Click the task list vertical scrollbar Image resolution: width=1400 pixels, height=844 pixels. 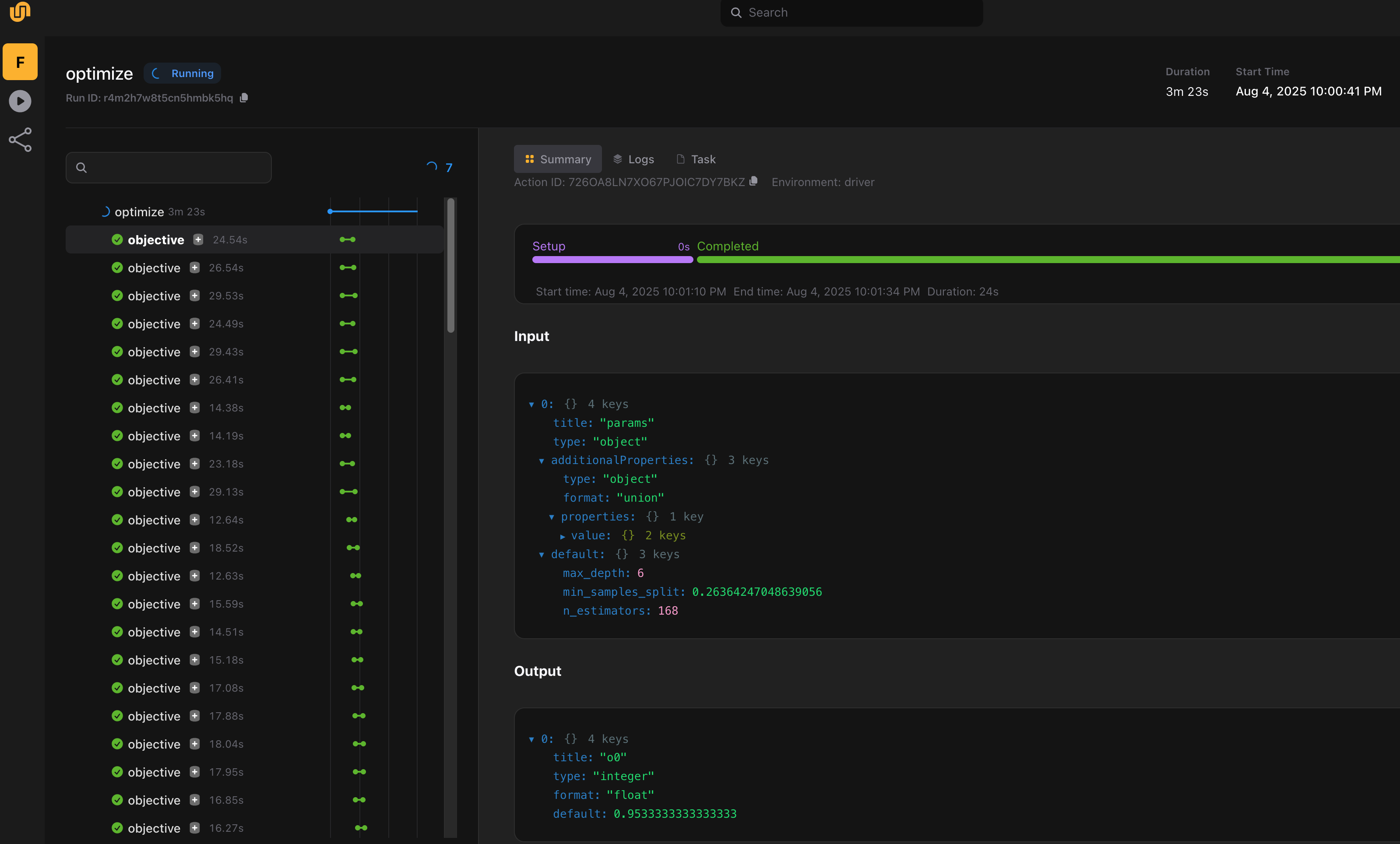tap(450, 265)
